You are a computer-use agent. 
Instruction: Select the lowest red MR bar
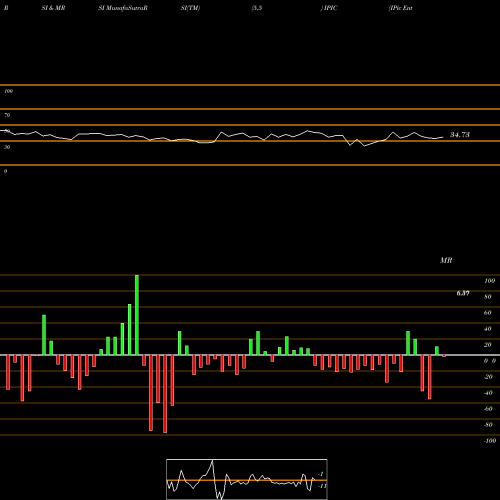tap(165, 394)
